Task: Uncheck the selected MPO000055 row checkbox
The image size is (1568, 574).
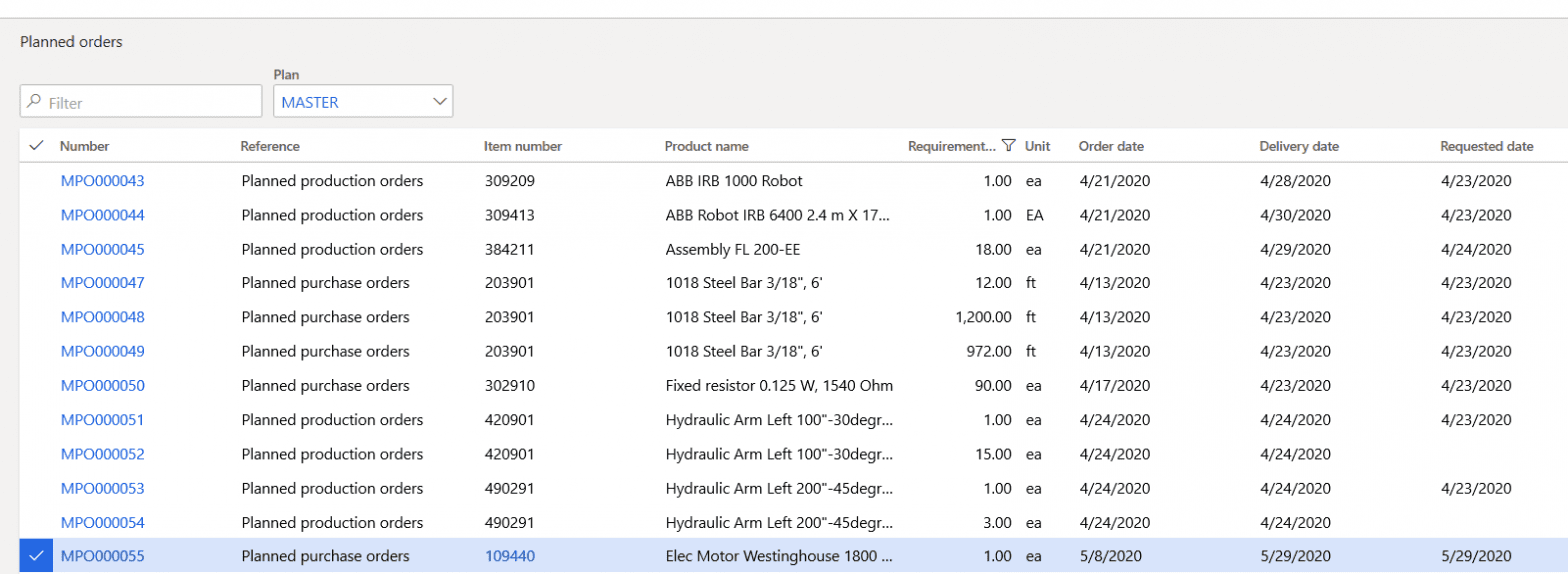Action: pos(37,556)
